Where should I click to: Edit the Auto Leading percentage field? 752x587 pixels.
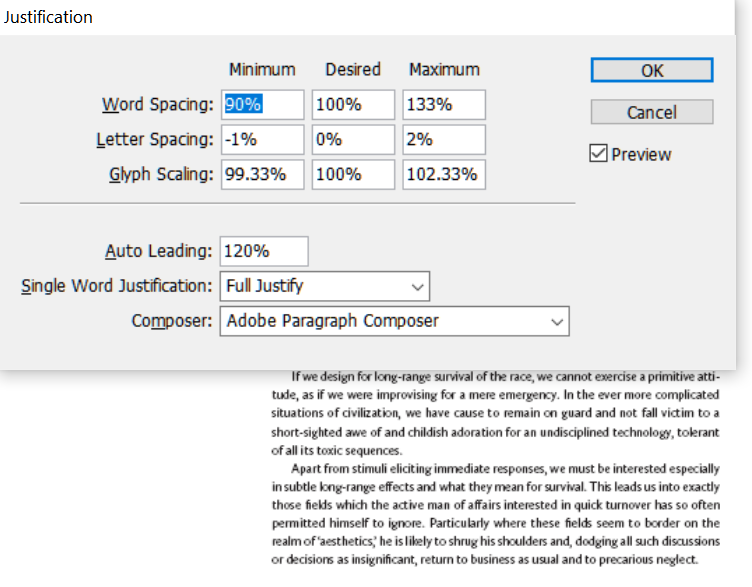(264, 251)
